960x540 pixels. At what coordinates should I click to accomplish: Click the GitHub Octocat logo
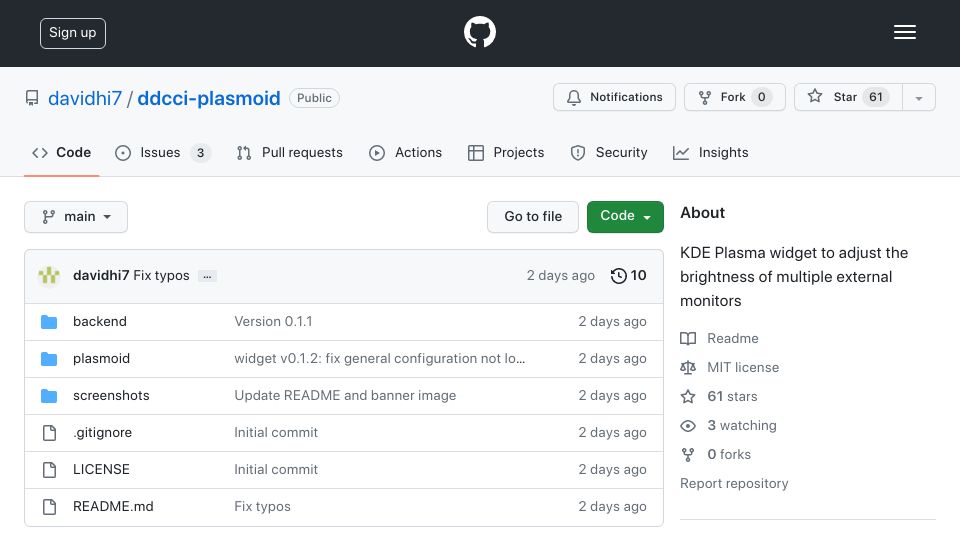point(479,32)
